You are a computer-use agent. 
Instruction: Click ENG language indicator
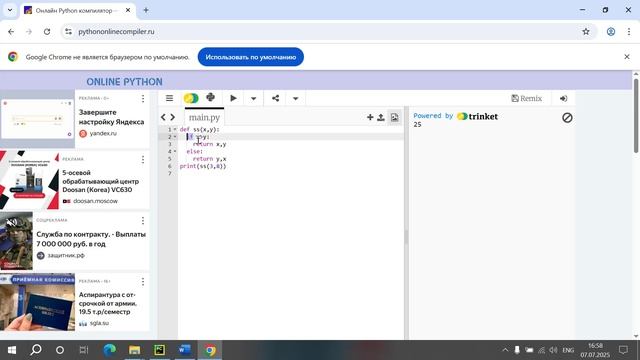pos(568,350)
